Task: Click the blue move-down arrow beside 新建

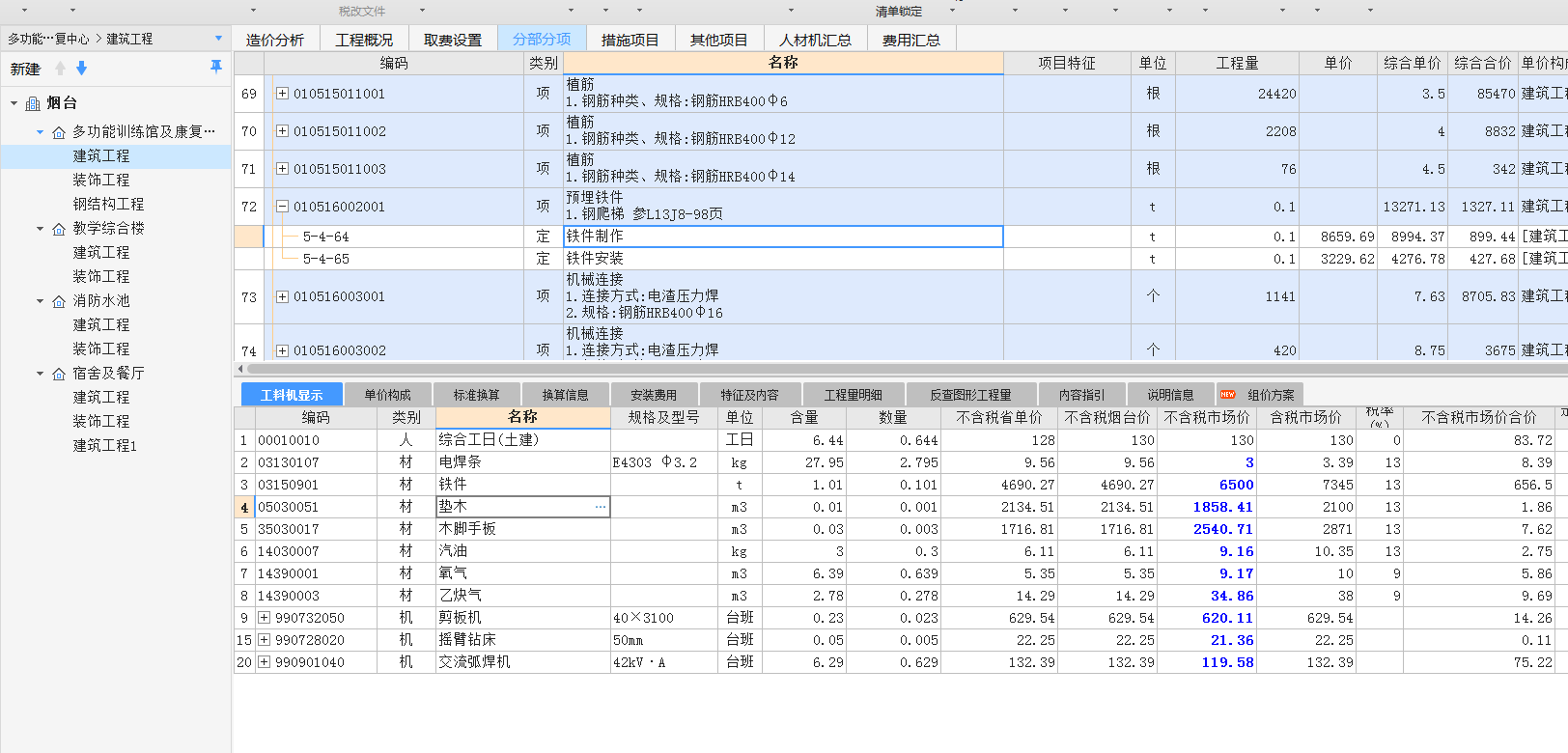Action: (x=82, y=69)
